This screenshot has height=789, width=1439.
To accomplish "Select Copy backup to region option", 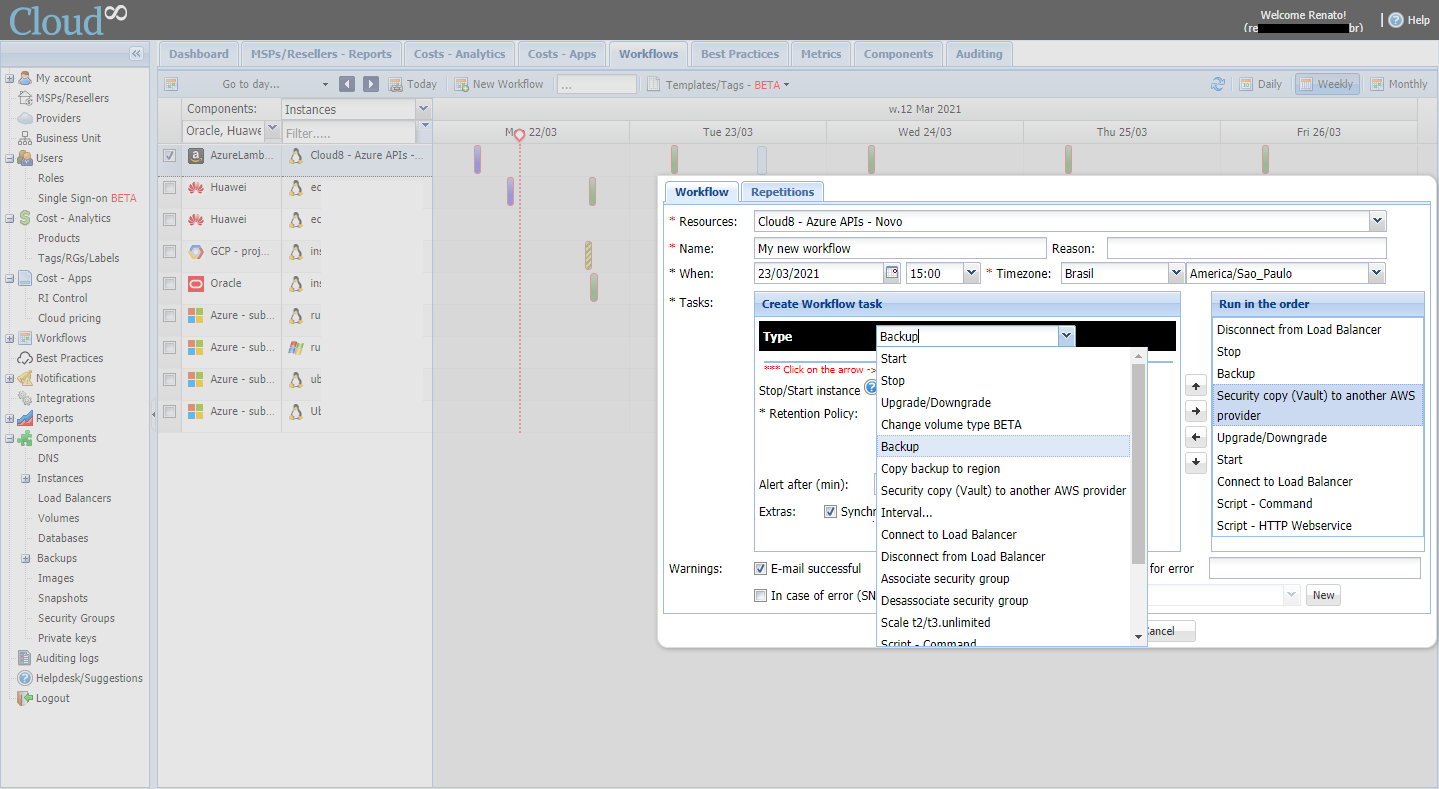I will [x=940, y=469].
